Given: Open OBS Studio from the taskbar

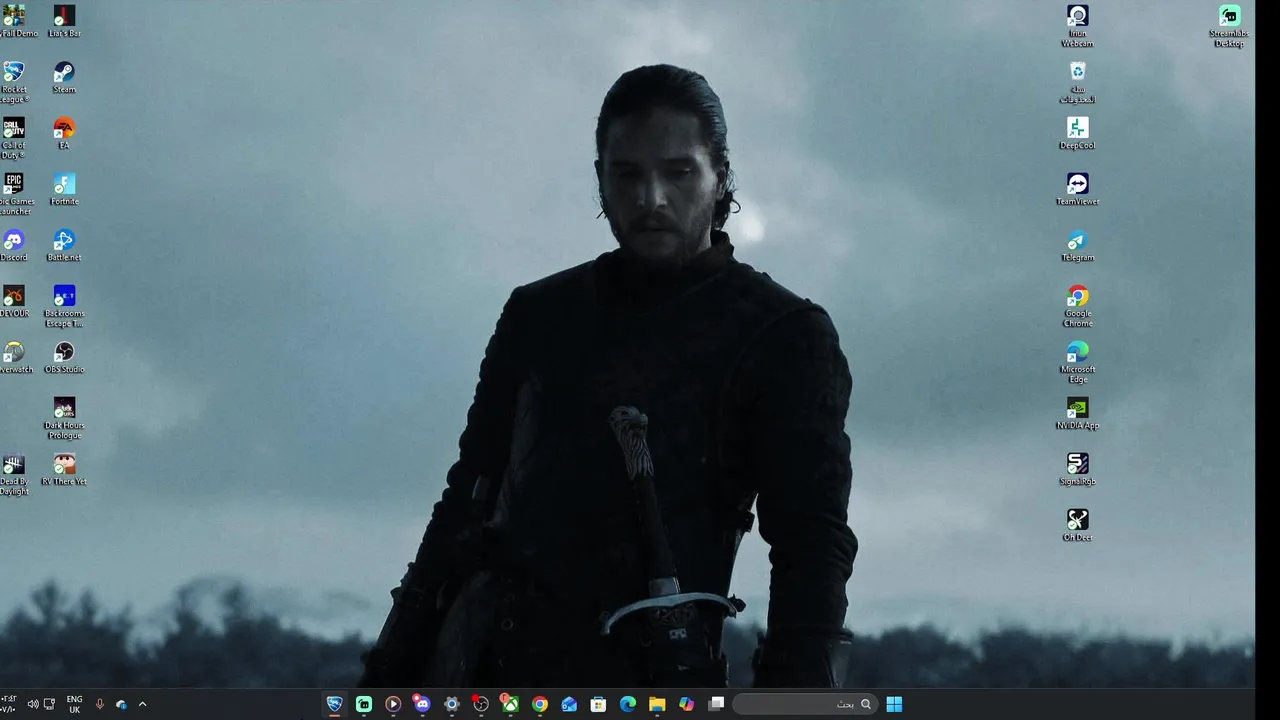Looking at the screenshot, I should click(x=481, y=704).
